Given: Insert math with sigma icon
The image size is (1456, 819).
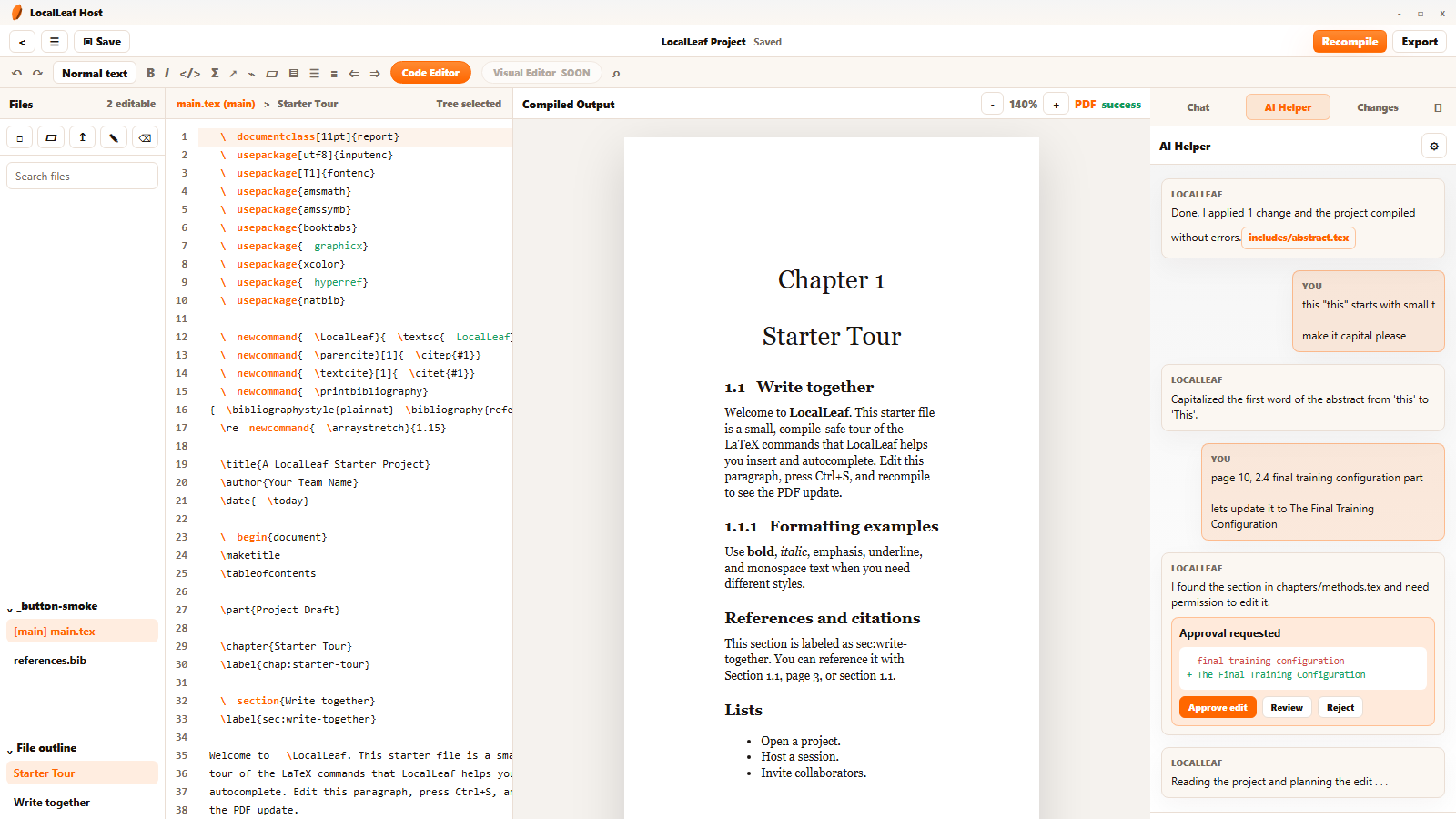Looking at the screenshot, I should click(x=215, y=73).
